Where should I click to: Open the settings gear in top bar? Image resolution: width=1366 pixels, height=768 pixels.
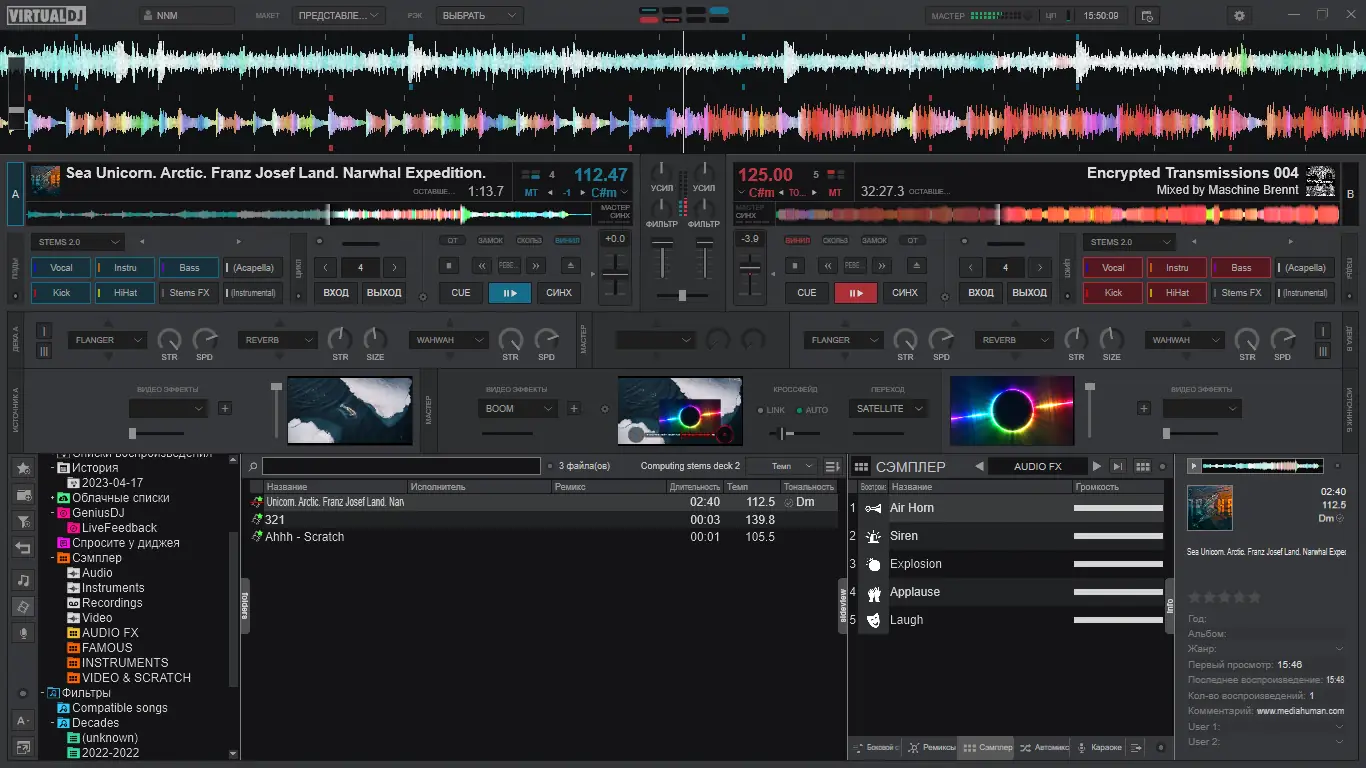pos(1239,16)
